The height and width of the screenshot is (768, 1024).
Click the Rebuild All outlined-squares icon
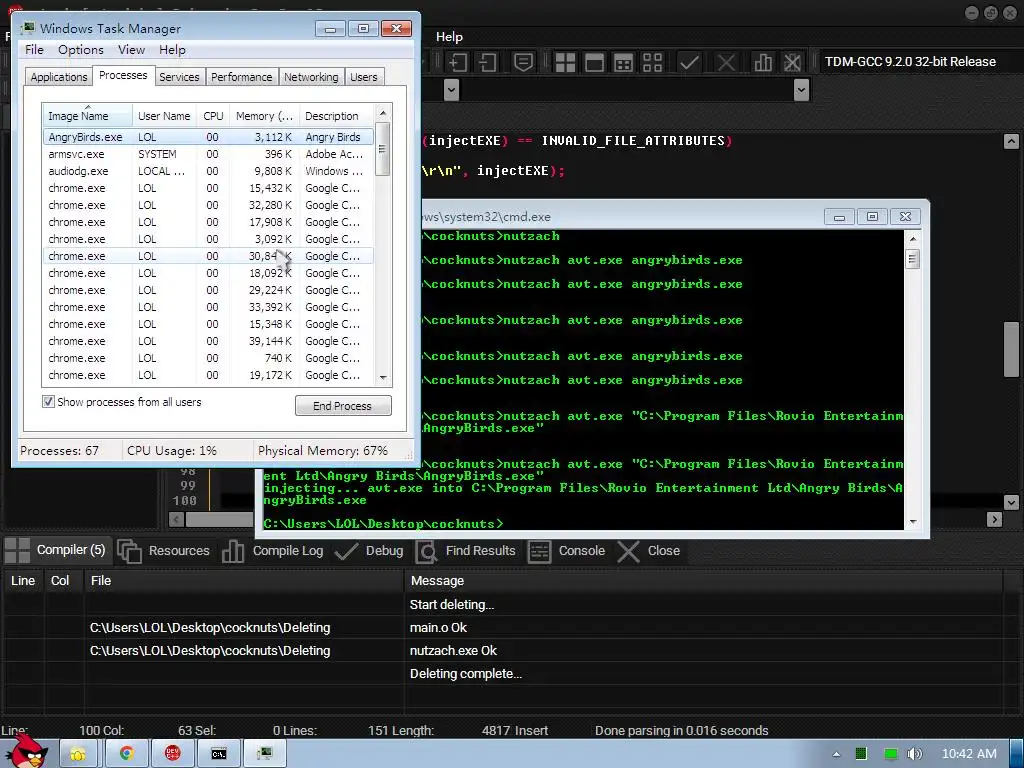pos(652,62)
